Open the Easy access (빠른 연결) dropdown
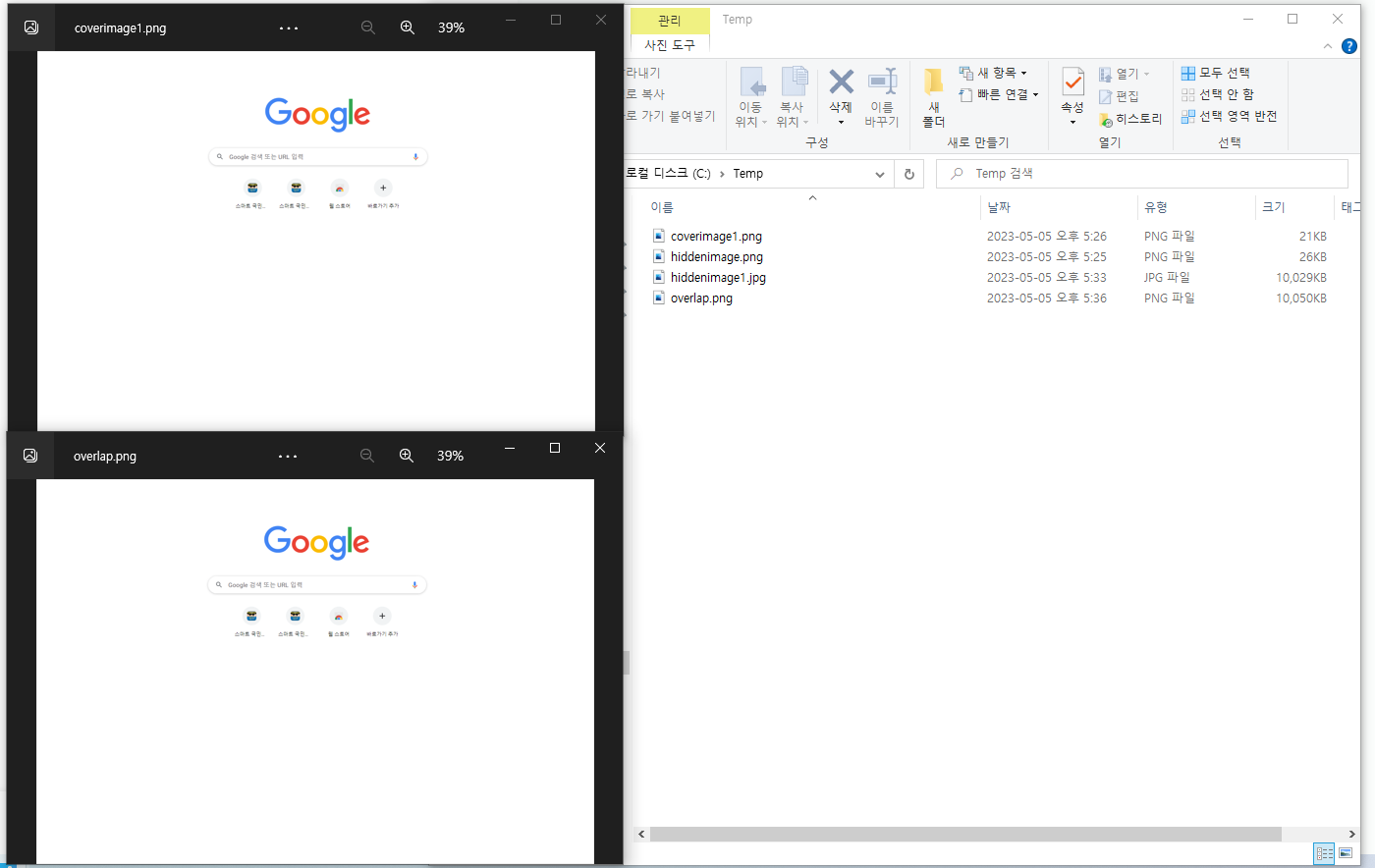Image resolution: width=1375 pixels, height=868 pixels. (999, 94)
